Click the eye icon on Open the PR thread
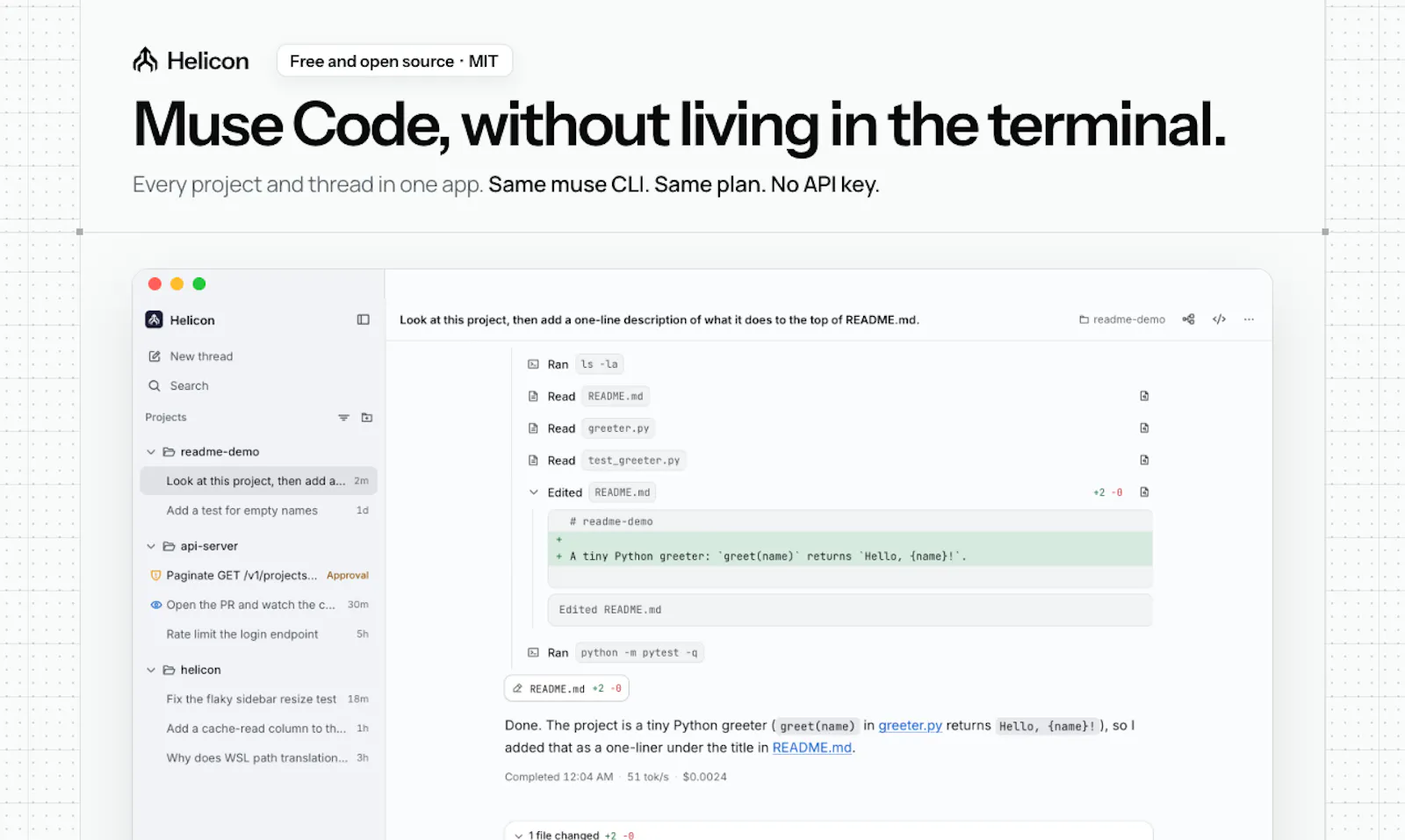Screen dimensions: 1405x840 point(155,605)
